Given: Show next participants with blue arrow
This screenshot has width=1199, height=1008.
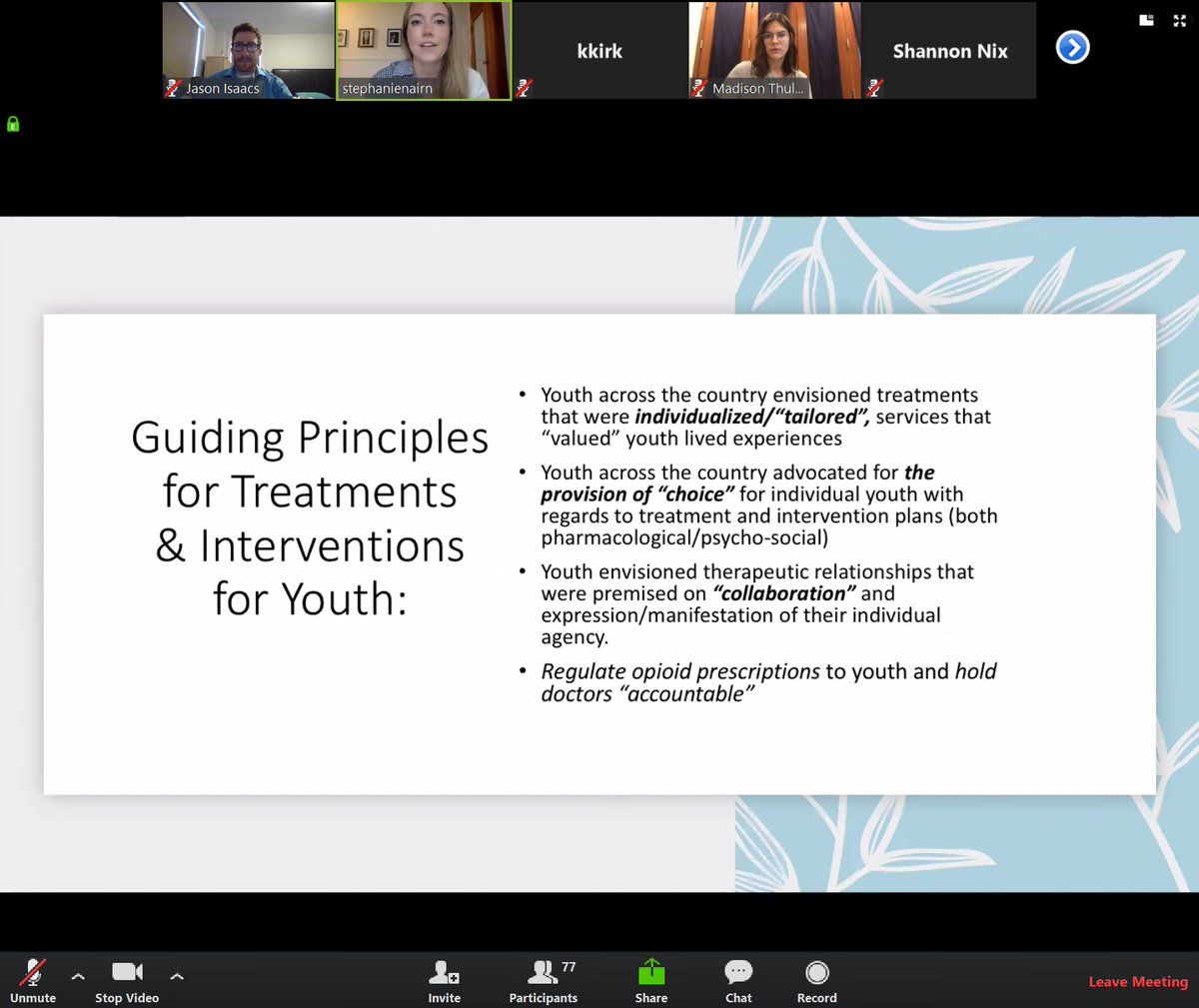Looking at the screenshot, I should coord(1073,47).
